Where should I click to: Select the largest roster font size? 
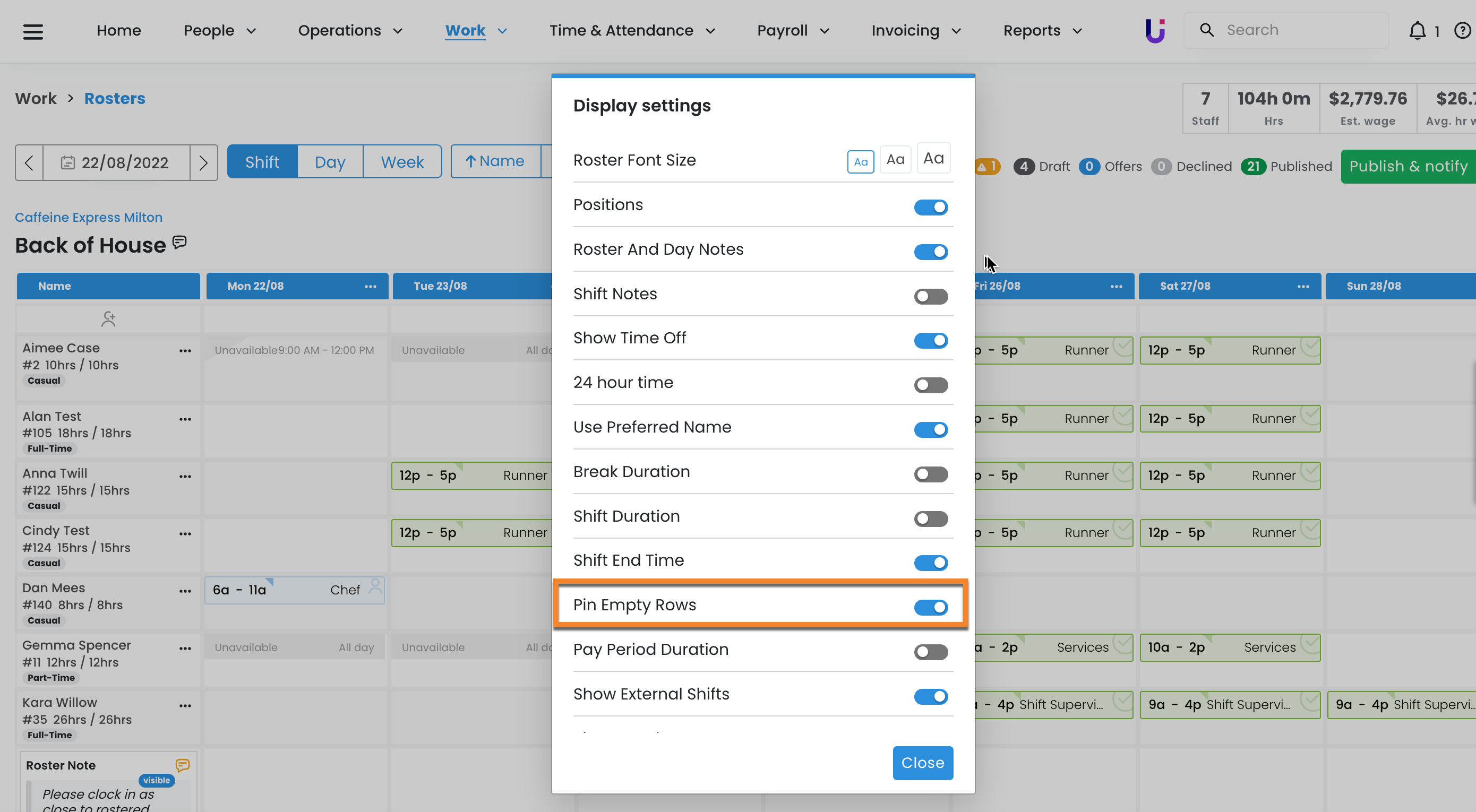tap(933, 159)
